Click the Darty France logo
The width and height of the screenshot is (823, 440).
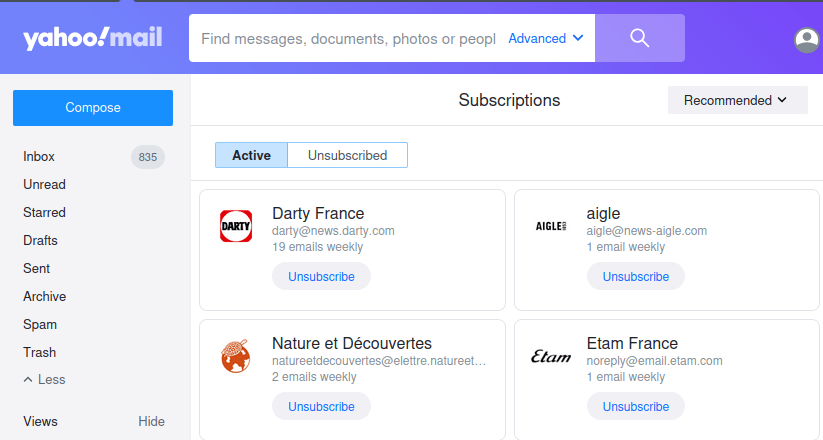(236, 226)
